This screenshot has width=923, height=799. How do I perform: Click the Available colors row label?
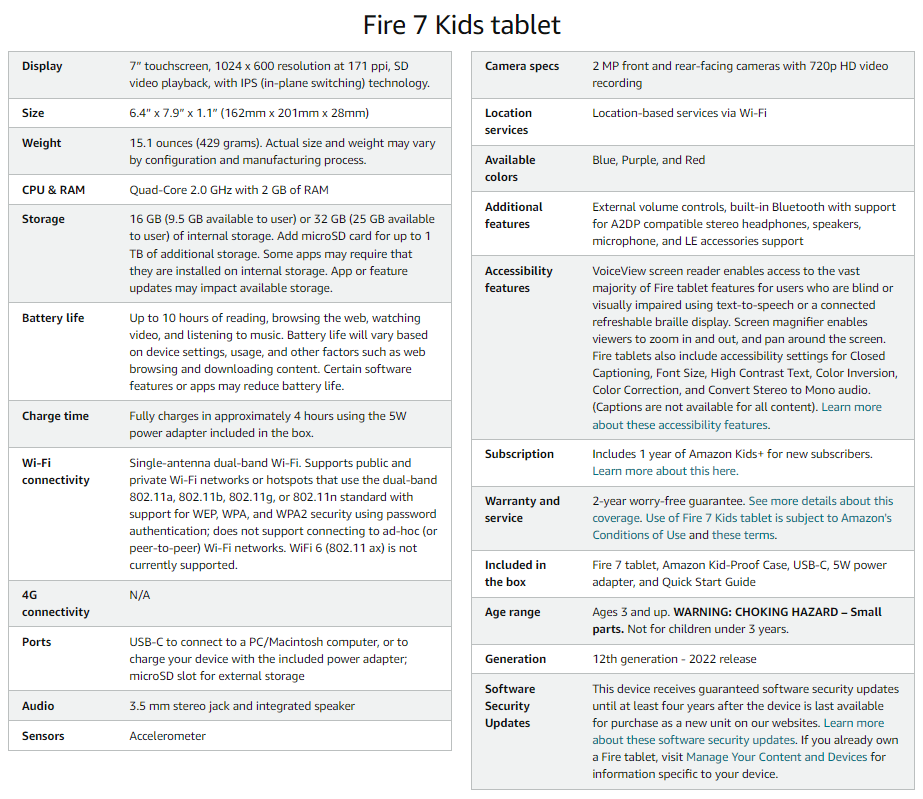pos(510,168)
